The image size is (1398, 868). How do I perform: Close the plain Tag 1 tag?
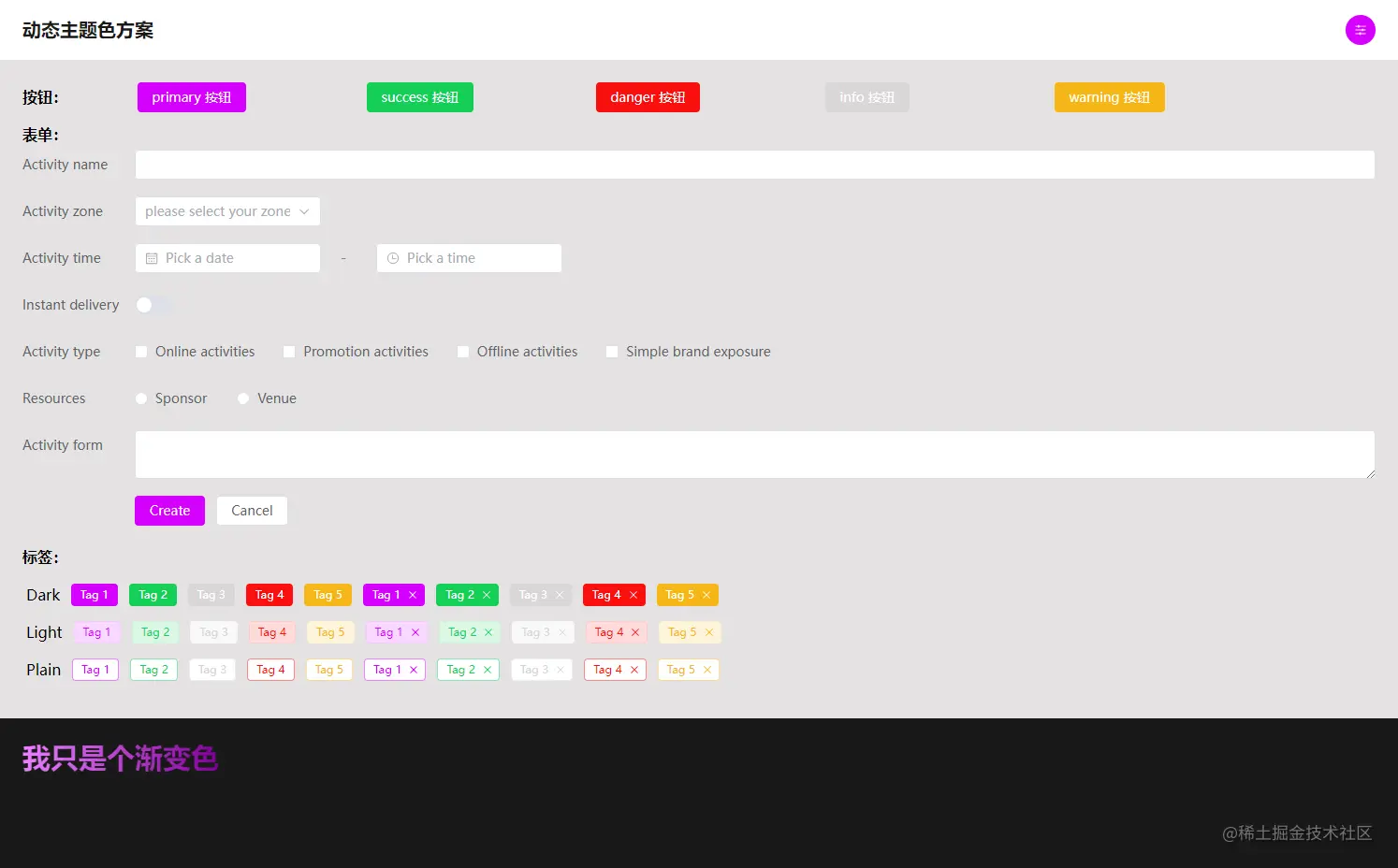tap(414, 670)
